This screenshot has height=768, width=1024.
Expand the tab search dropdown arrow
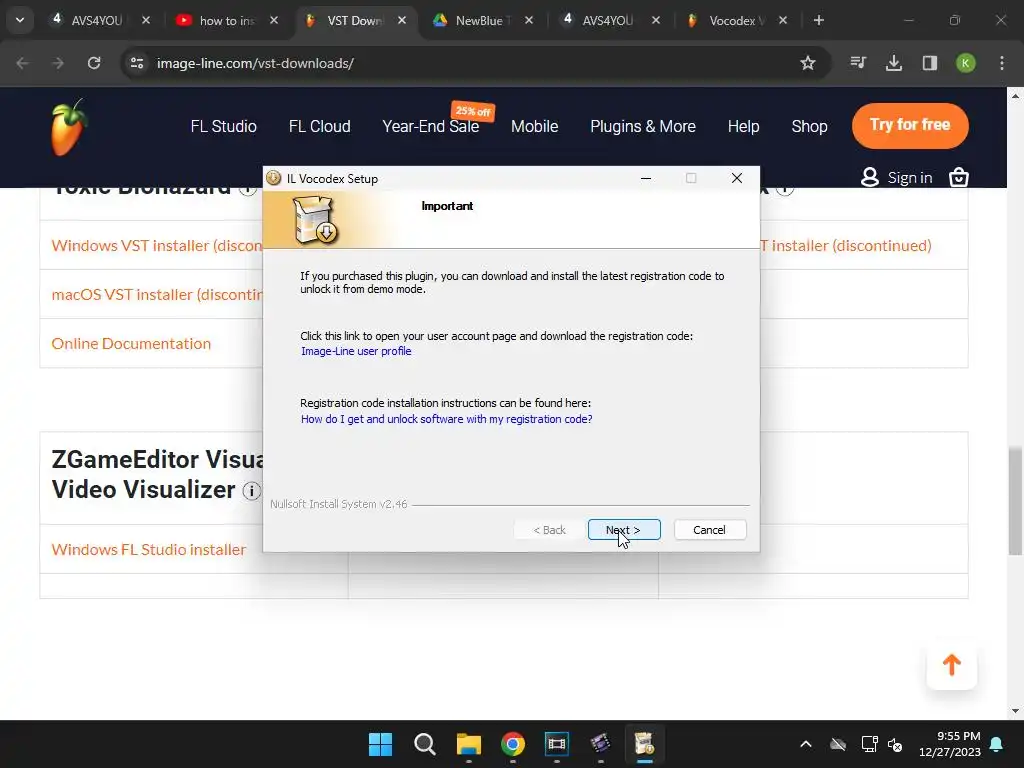point(20,20)
